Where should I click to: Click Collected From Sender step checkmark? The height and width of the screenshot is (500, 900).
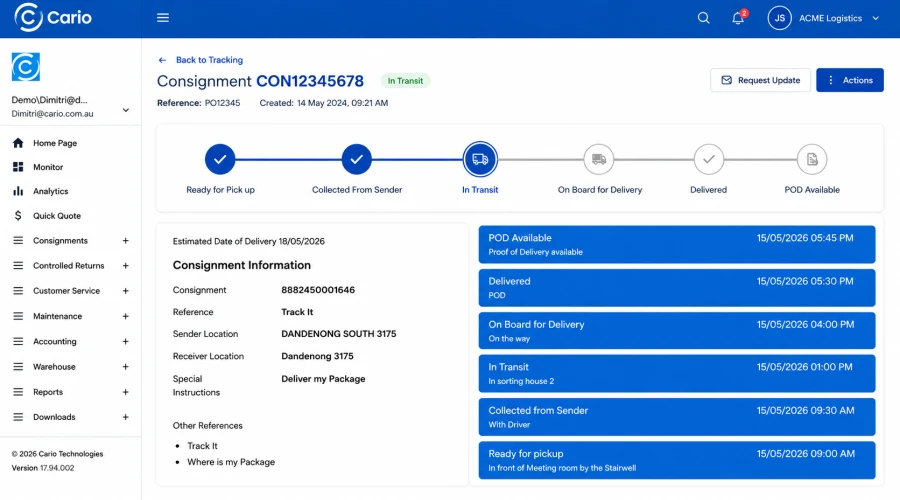coord(356,159)
